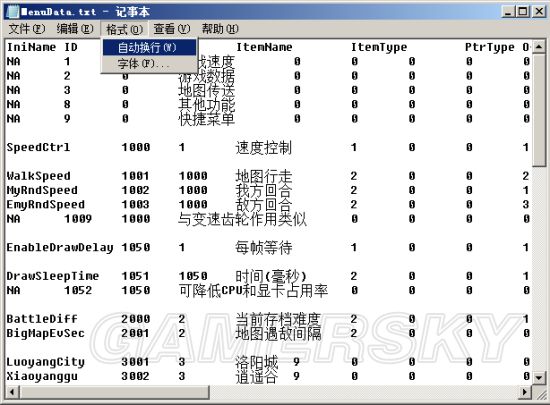550x405 pixels.
Task: Minimize the Notepad window
Action: pos(508,12)
